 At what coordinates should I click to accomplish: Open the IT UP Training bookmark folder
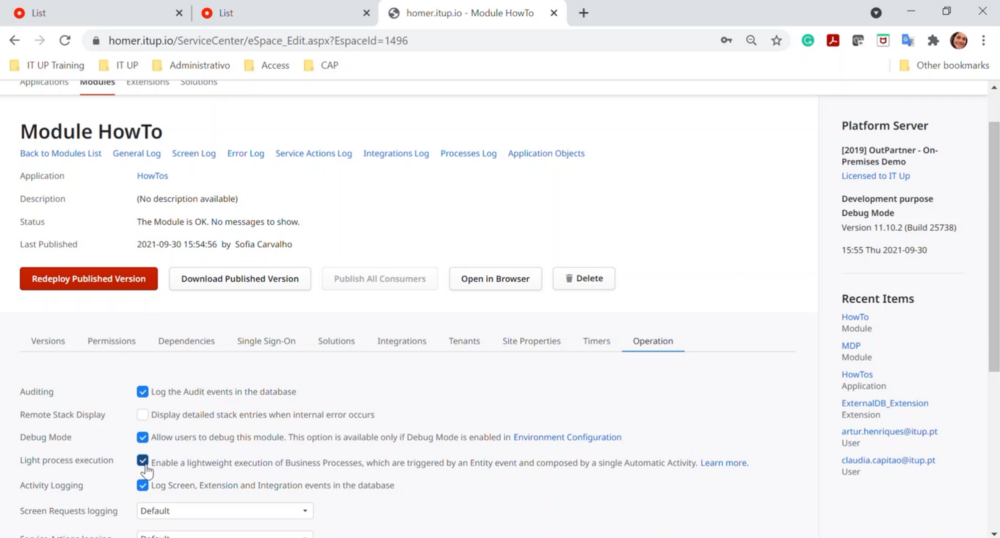pyautogui.click(x=47, y=65)
